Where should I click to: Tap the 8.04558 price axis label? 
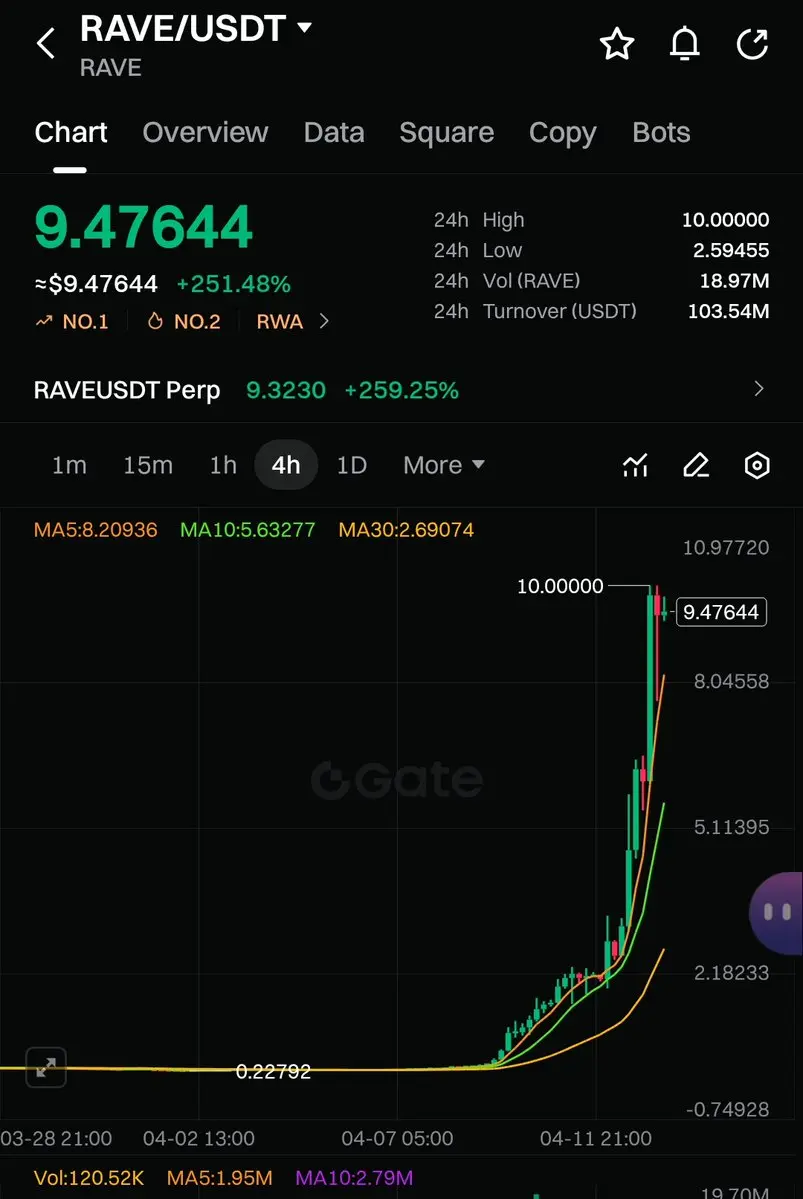tap(731, 681)
